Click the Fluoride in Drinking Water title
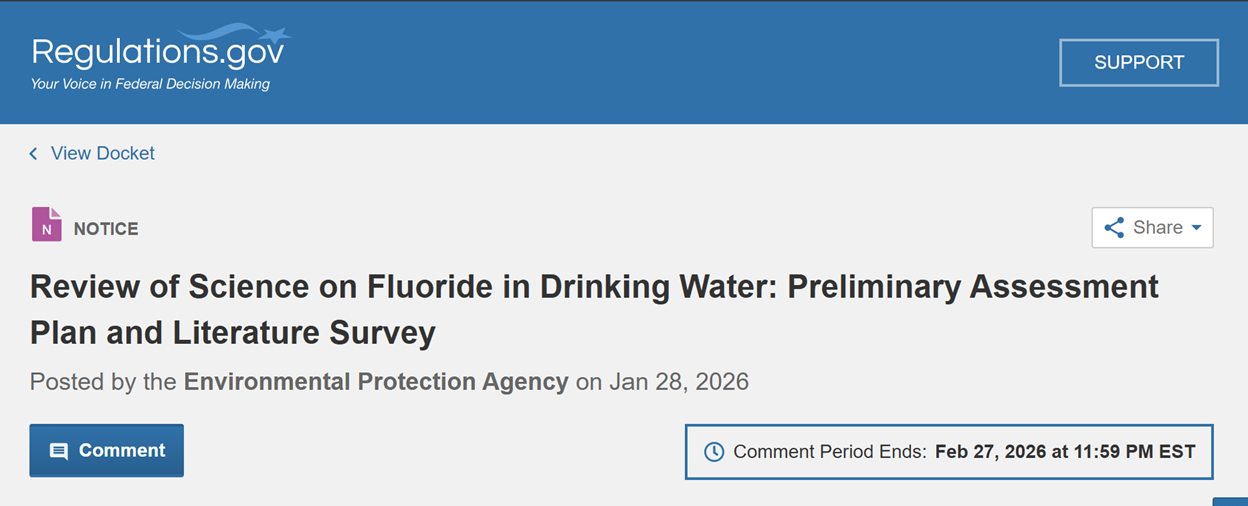Screen dimensions: 1248x506 coord(594,309)
